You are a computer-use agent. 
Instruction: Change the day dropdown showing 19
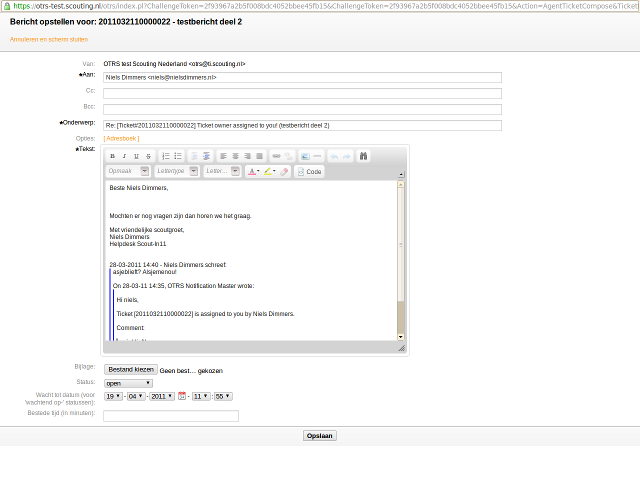point(113,396)
